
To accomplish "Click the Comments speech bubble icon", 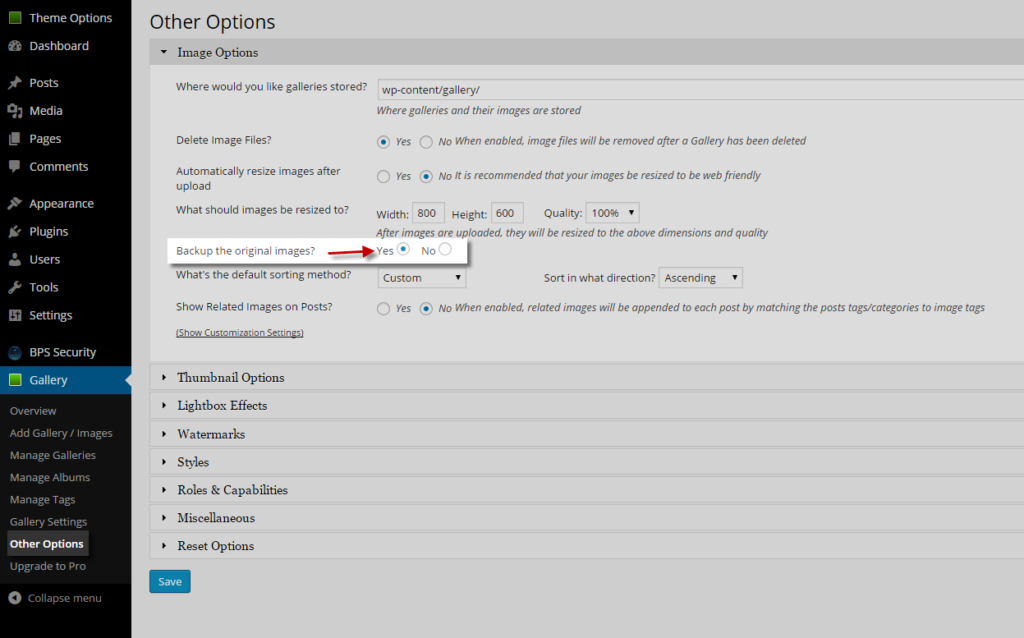I will pos(15,167).
